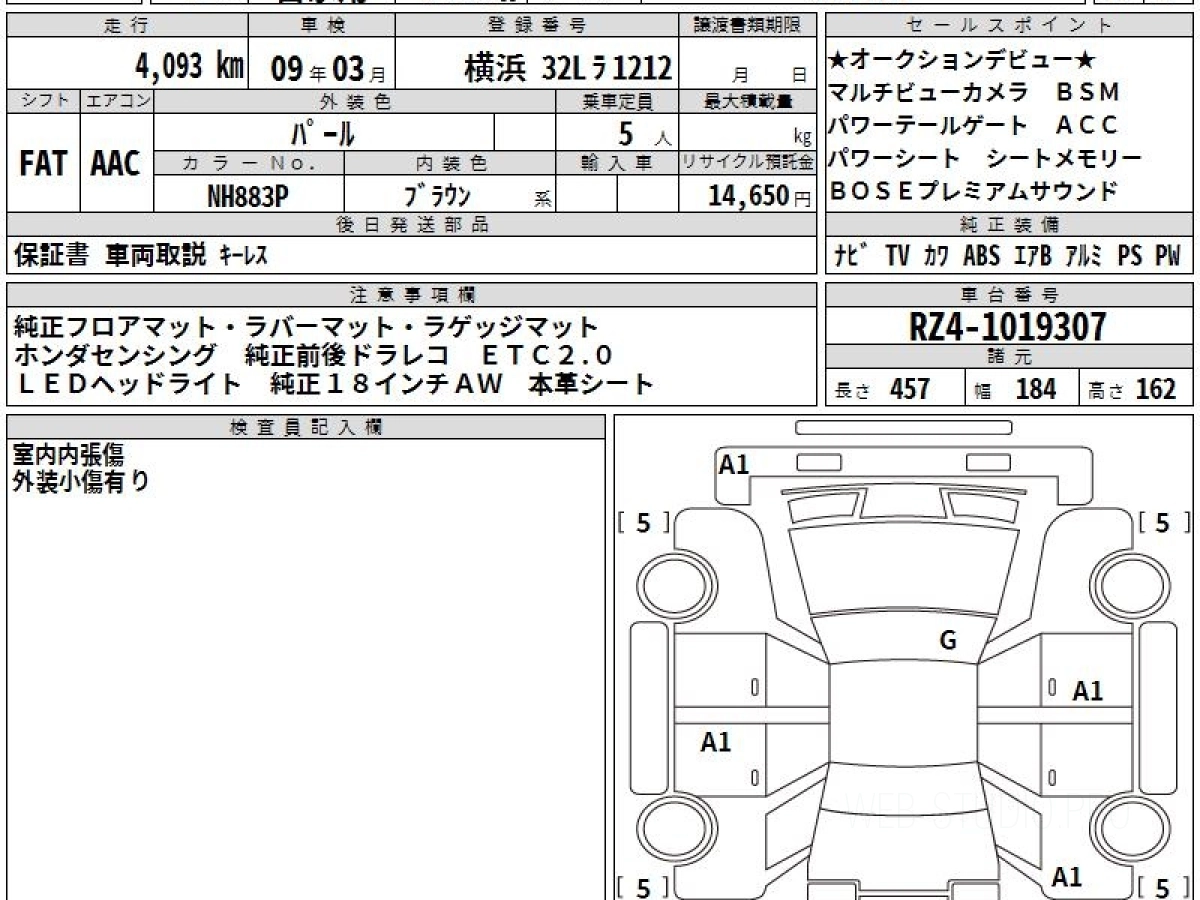Select the ★オークションデビュー★ line

(x=963, y=59)
